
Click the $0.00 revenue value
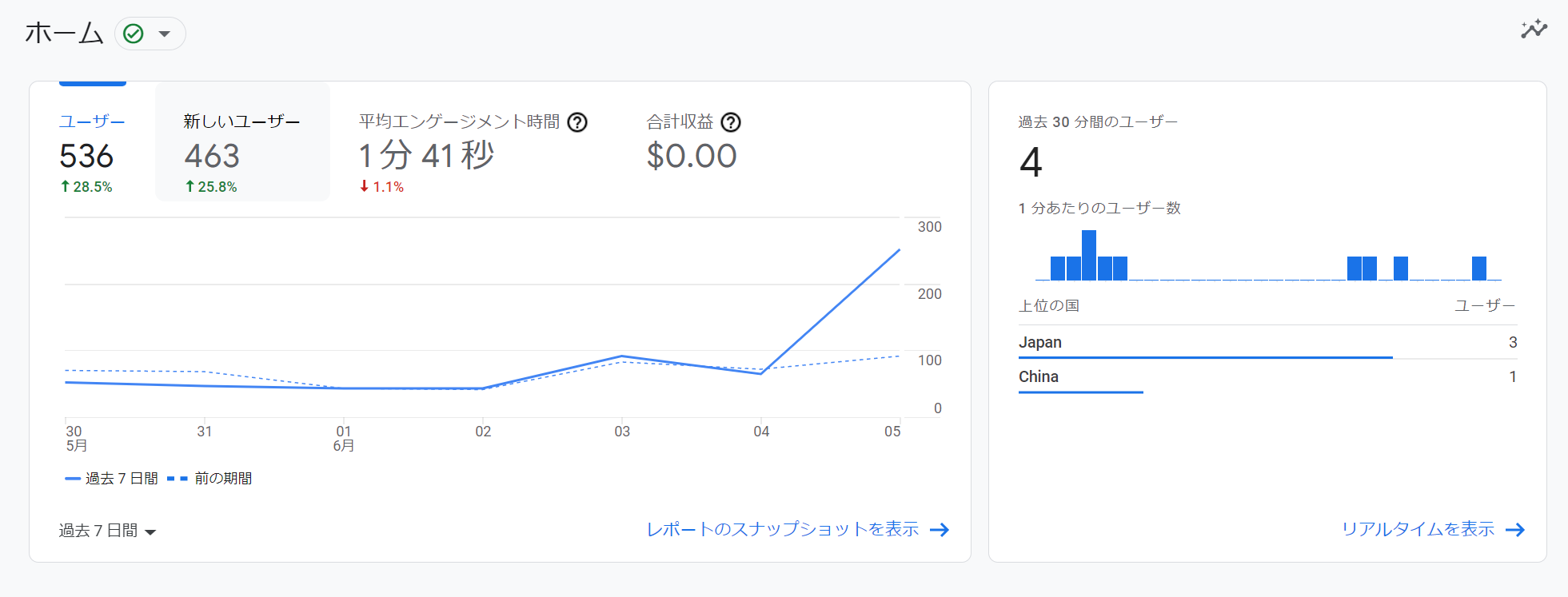tap(692, 156)
